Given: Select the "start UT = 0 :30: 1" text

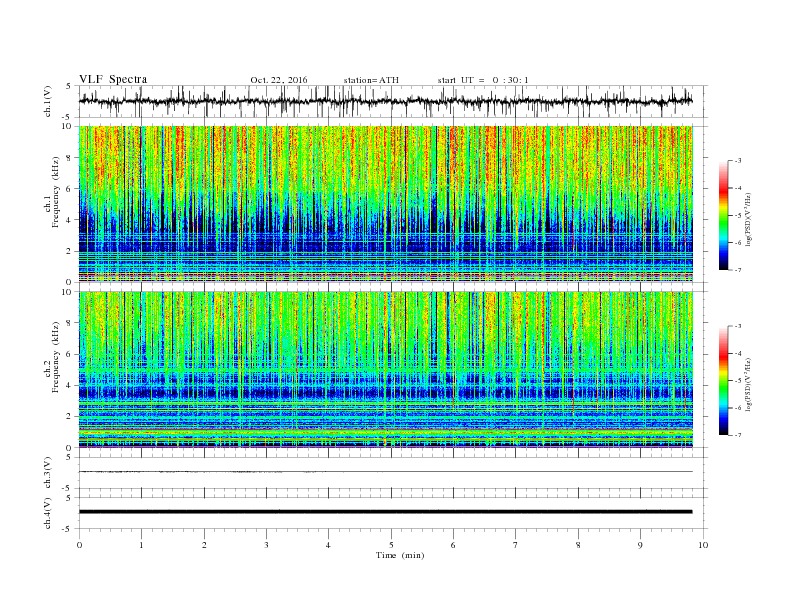Looking at the screenshot, I should [x=483, y=80].
